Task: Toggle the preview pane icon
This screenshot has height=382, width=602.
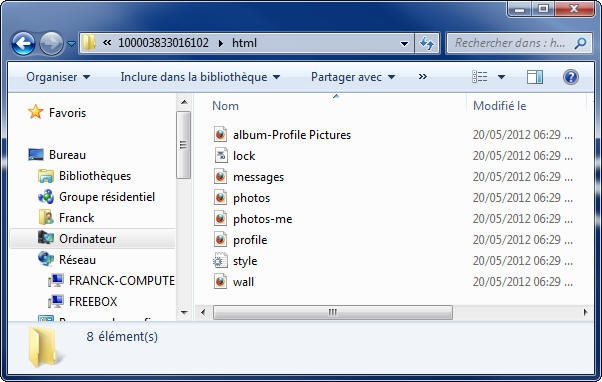Action: 534,77
